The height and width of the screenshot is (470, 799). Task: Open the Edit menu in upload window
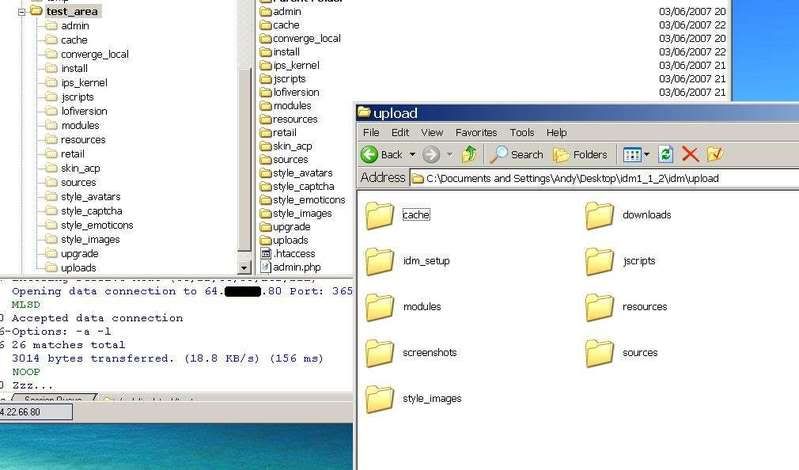click(400, 133)
